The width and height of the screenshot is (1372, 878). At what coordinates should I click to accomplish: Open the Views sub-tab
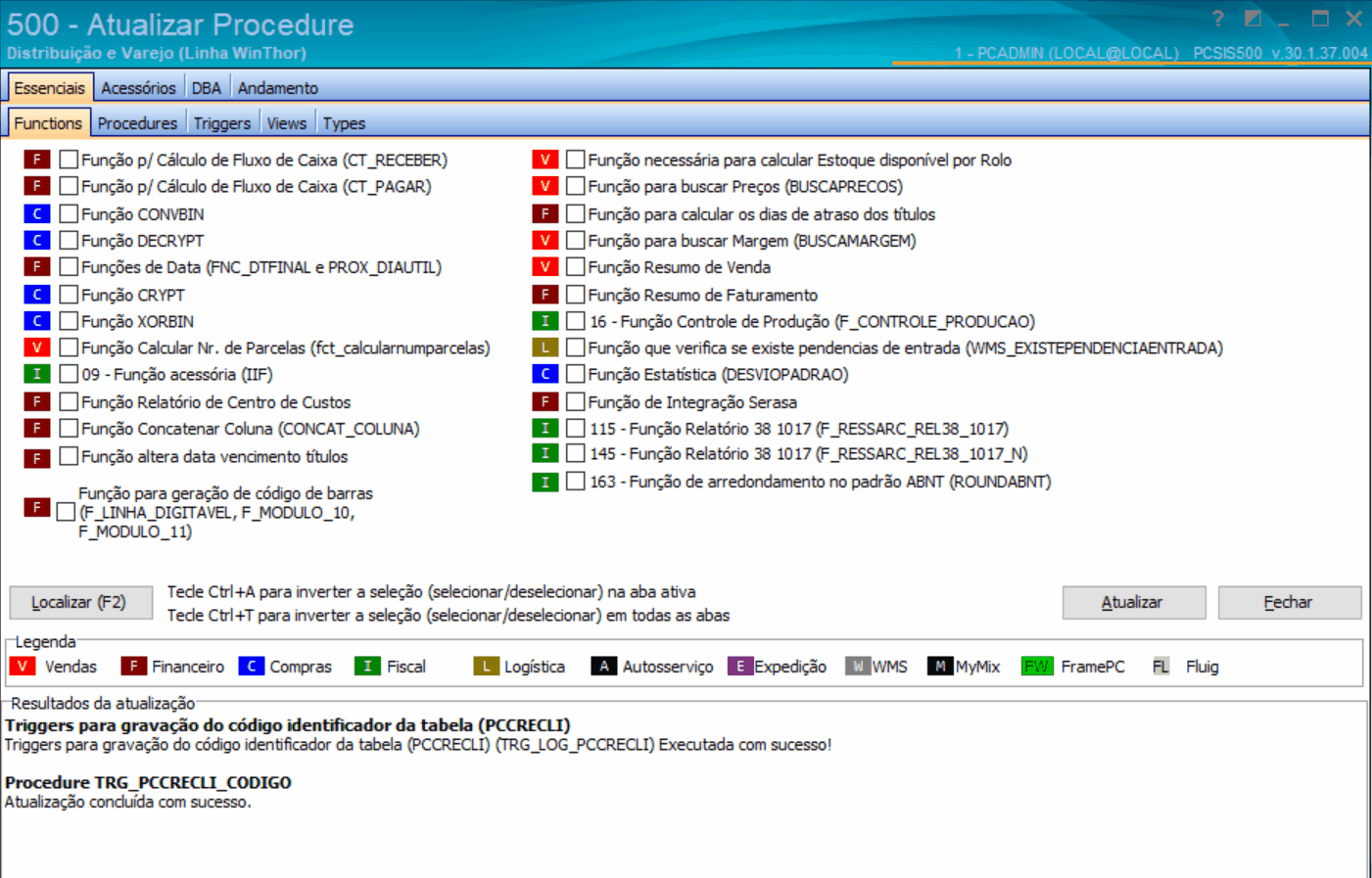pos(287,123)
